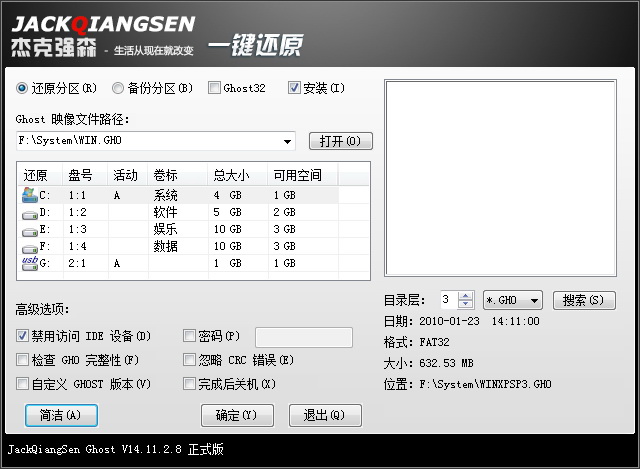The height and width of the screenshot is (469, 640).
Task: Sort by the 卷标 column header
Action: [178, 176]
